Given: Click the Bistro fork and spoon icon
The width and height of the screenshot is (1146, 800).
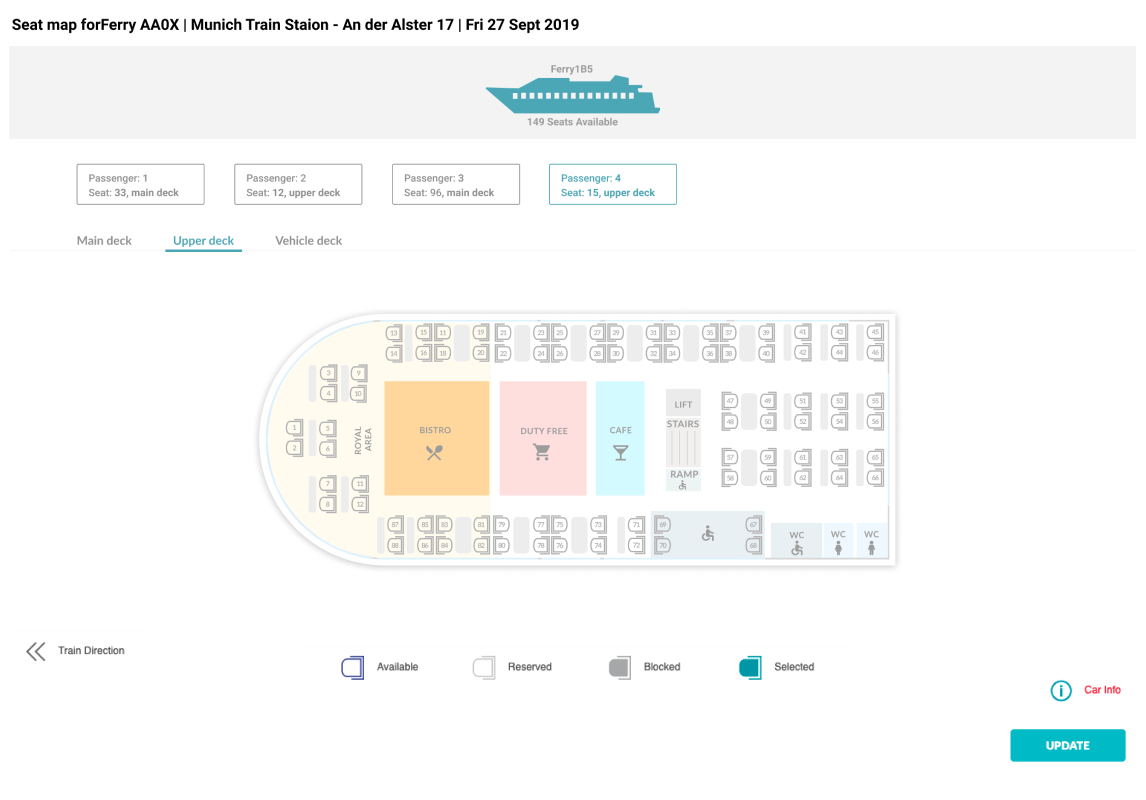Looking at the screenshot, I should pos(434,453).
